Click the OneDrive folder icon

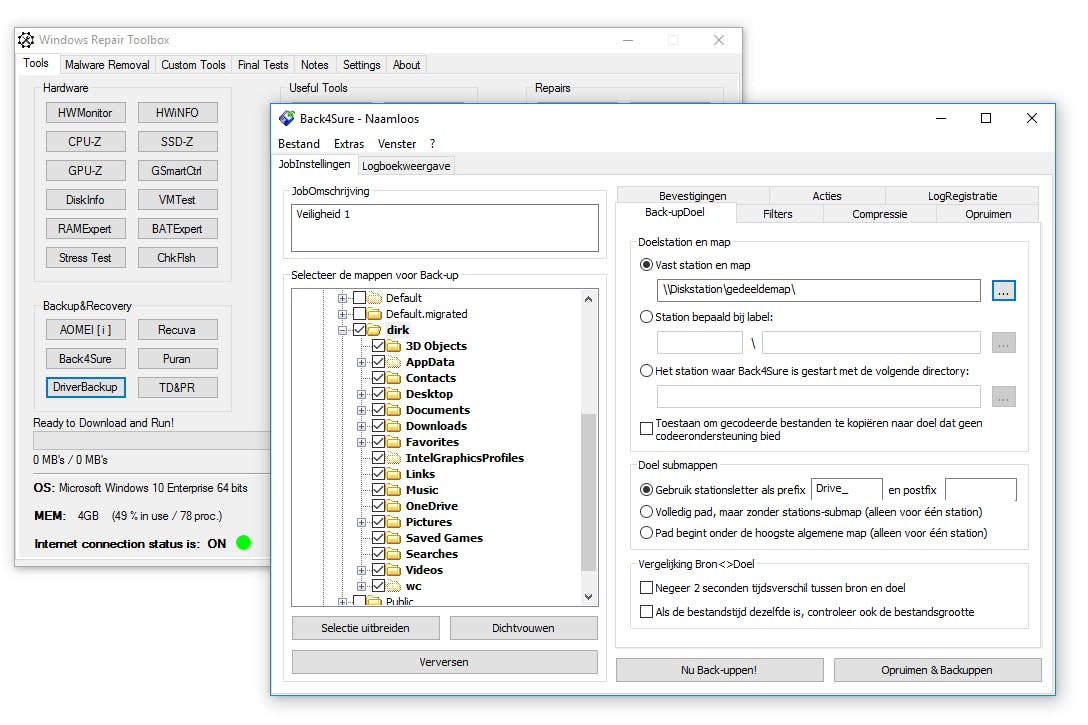tap(394, 506)
